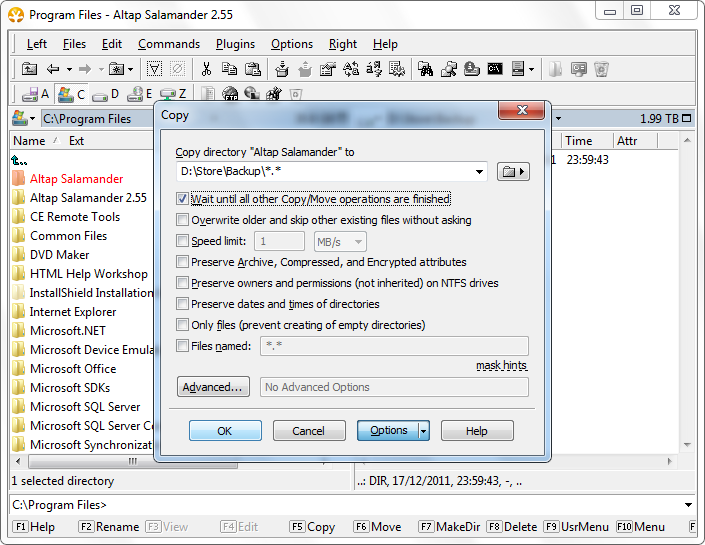Click the FTP client globe icon
705x545 pixels.
click(x=230, y=94)
